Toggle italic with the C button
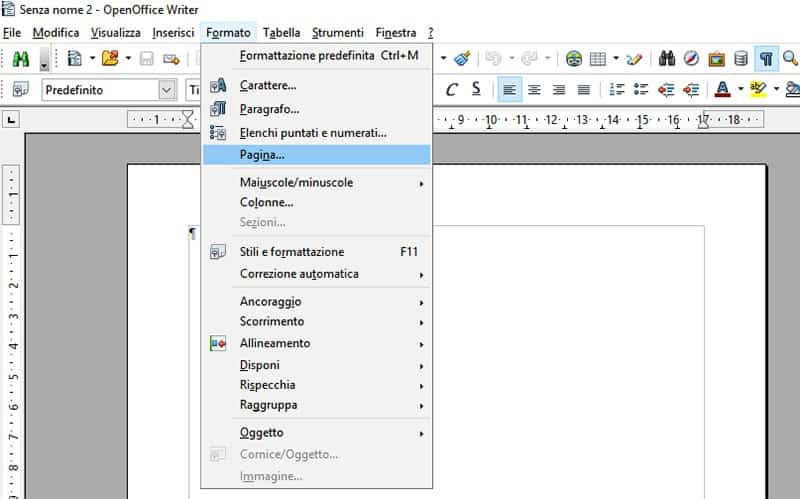 point(451,90)
